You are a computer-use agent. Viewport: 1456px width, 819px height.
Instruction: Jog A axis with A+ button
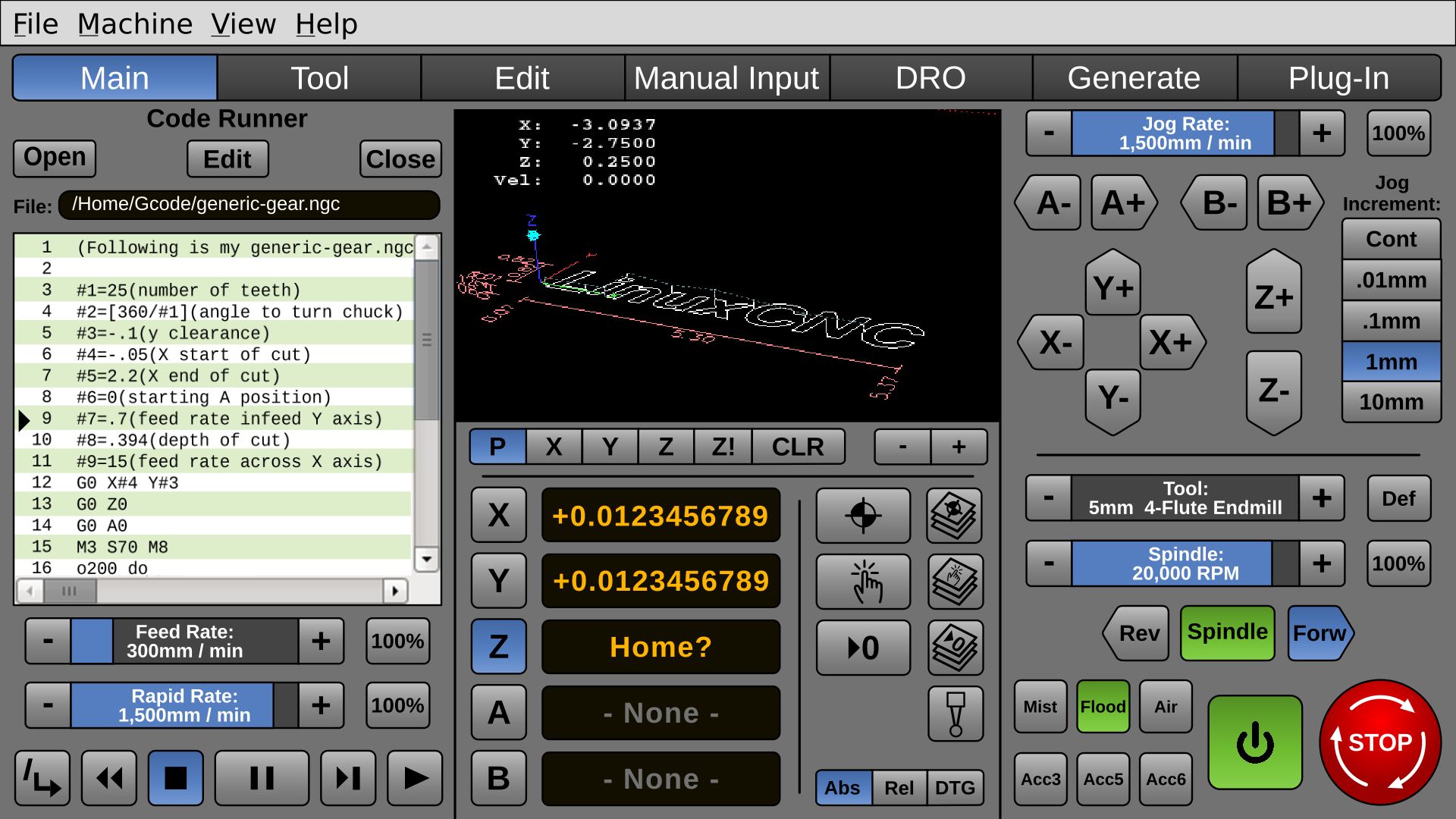[x=1124, y=202]
